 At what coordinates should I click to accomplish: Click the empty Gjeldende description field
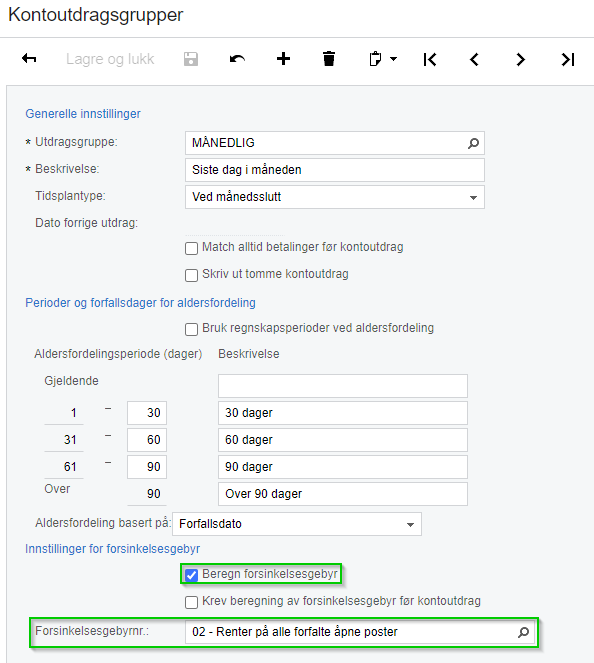click(x=343, y=386)
